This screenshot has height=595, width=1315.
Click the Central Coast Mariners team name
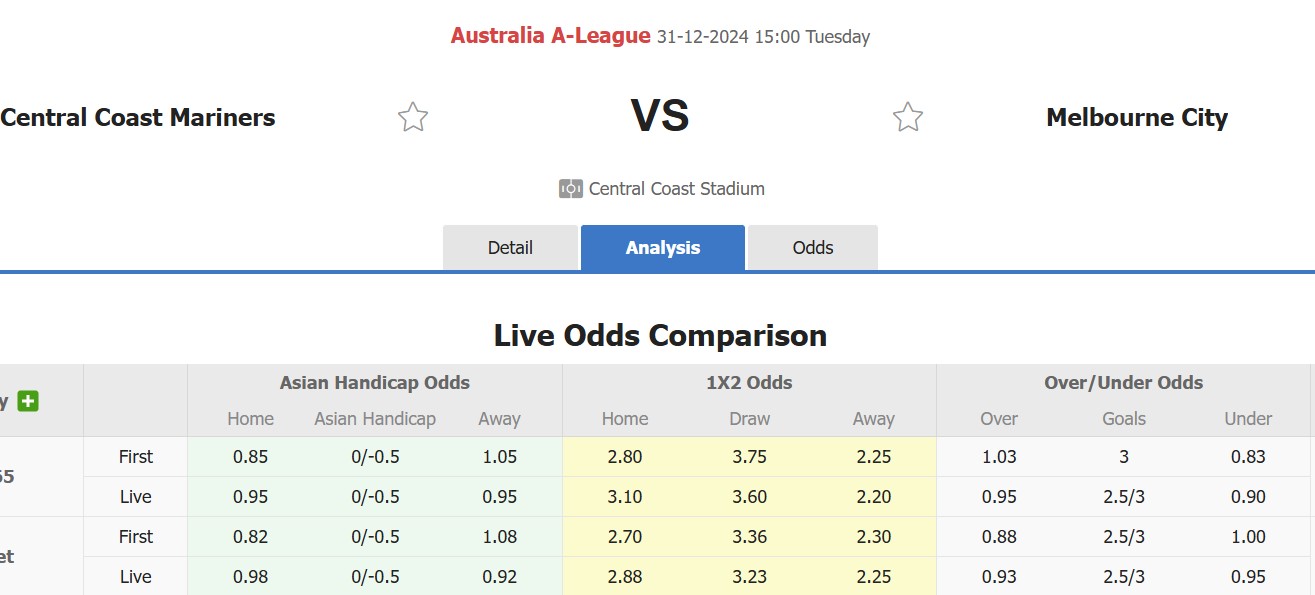tap(137, 117)
